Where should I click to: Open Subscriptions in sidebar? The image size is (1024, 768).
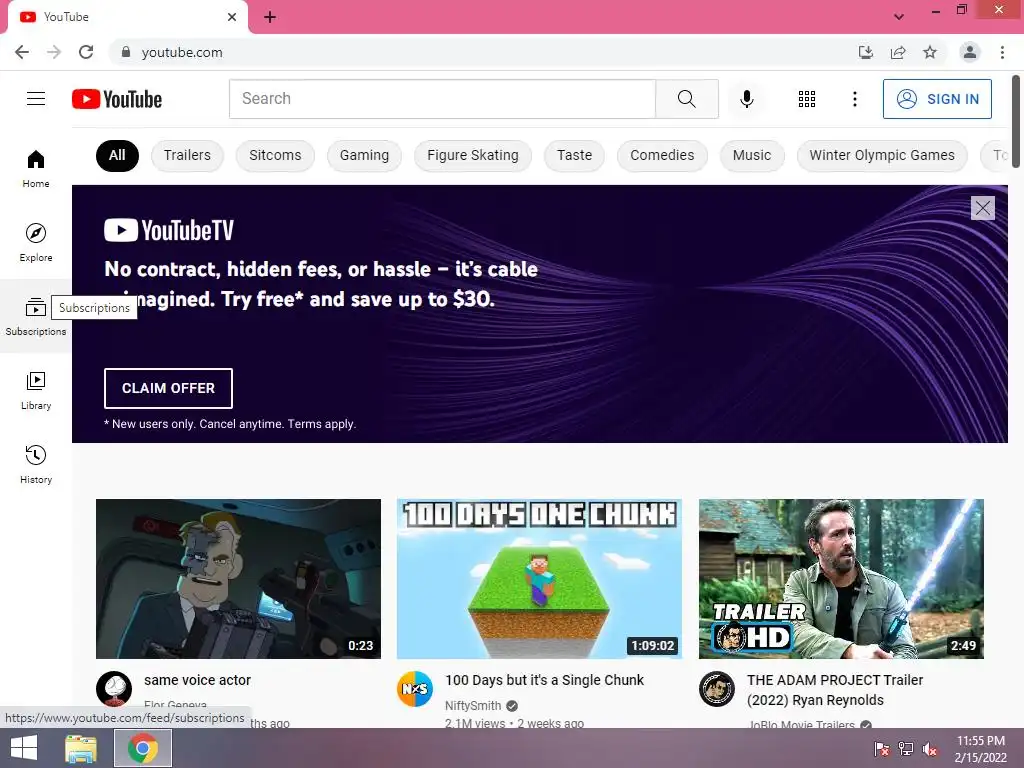(36, 316)
